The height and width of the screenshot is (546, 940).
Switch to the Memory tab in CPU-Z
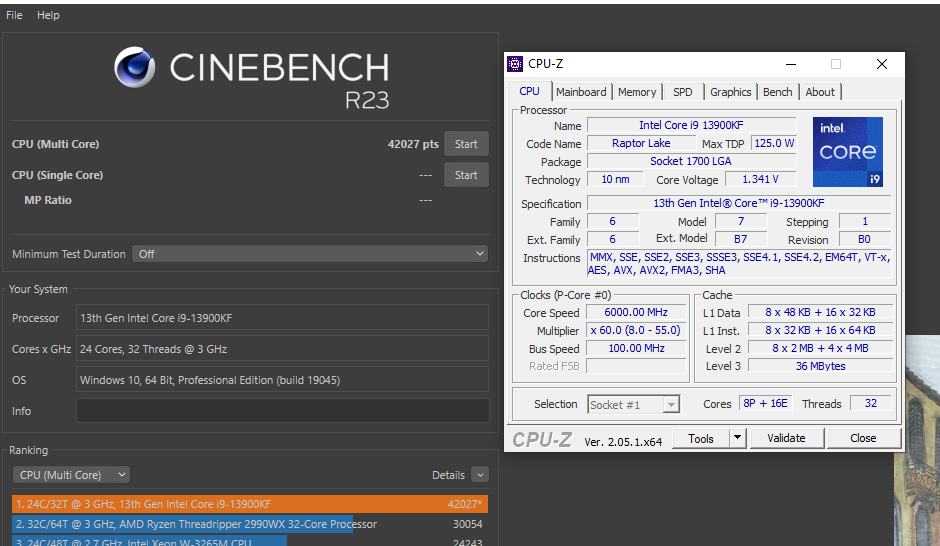[x=637, y=92]
